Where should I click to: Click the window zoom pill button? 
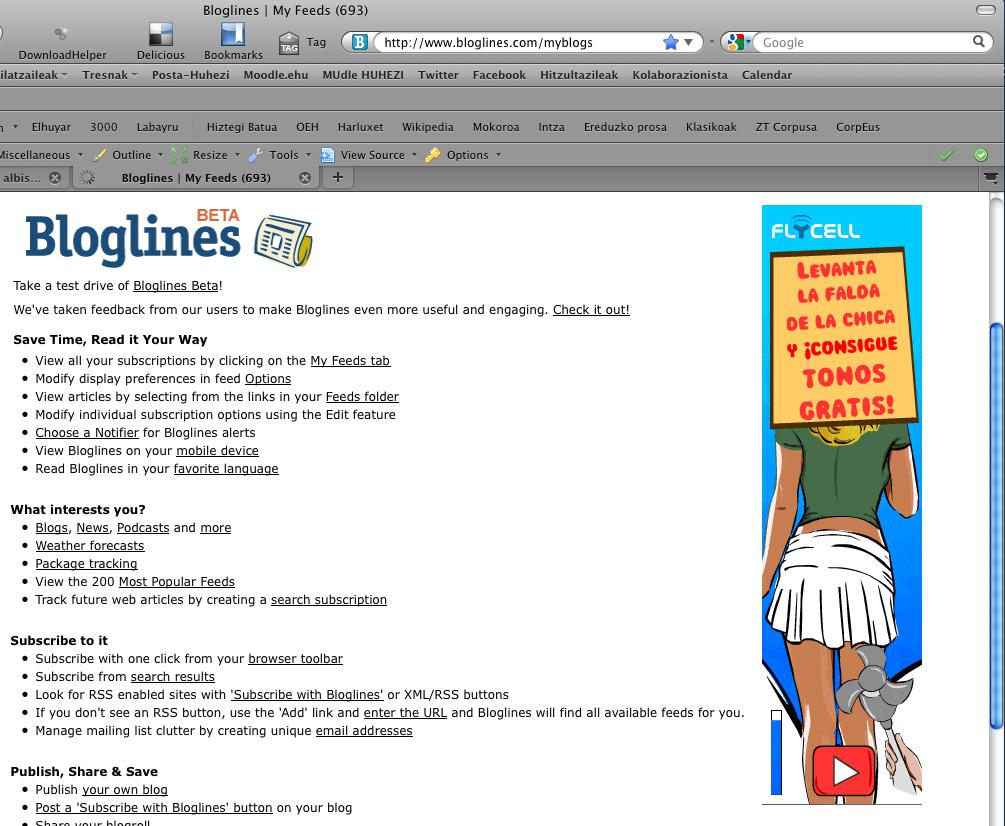pos(985,10)
